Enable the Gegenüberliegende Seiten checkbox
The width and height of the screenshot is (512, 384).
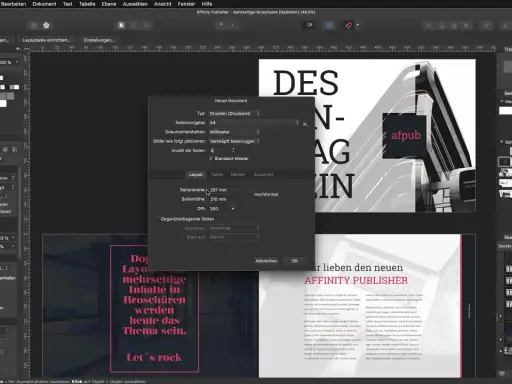pyautogui.click(x=157, y=219)
